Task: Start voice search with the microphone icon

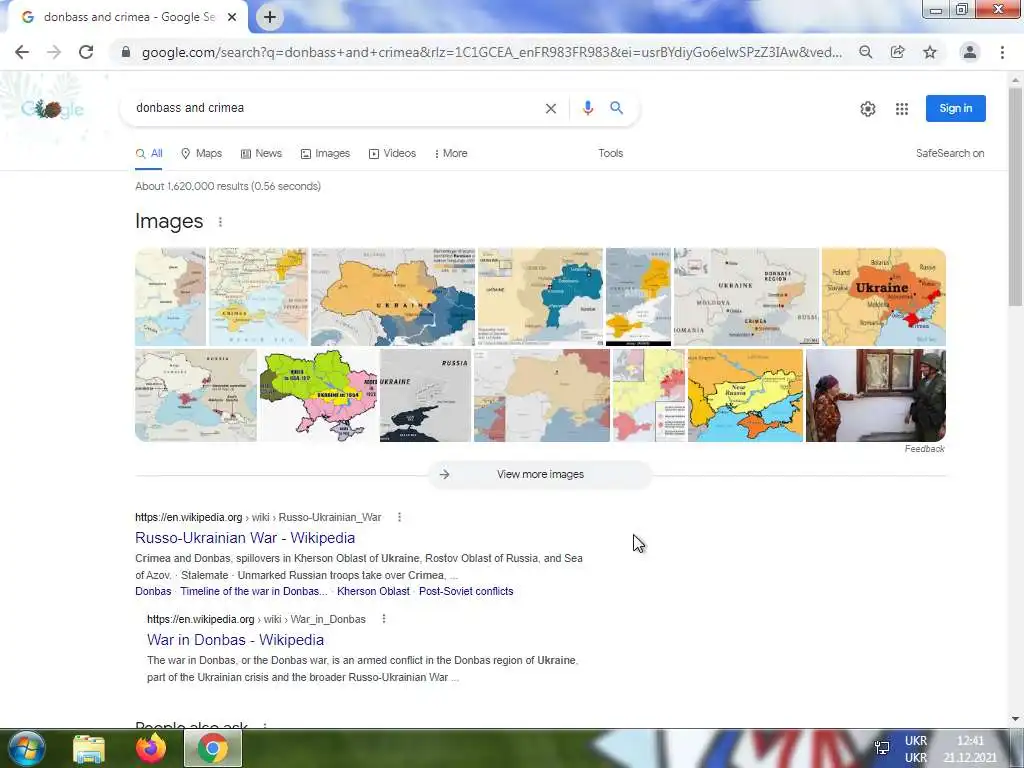Action: click(588, 108)
